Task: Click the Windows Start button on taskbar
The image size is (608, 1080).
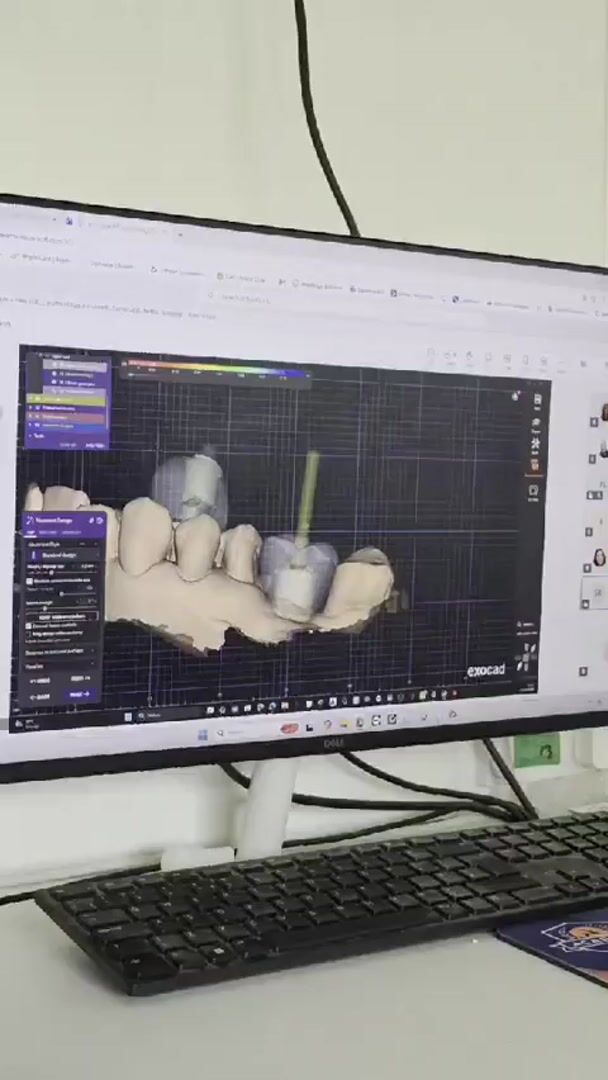Action: 202,735
